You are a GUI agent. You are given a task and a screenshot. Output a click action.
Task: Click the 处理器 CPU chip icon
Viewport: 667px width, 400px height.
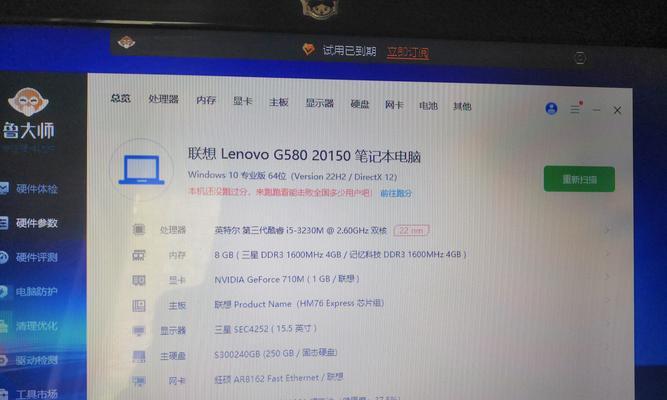coord(139,230)
